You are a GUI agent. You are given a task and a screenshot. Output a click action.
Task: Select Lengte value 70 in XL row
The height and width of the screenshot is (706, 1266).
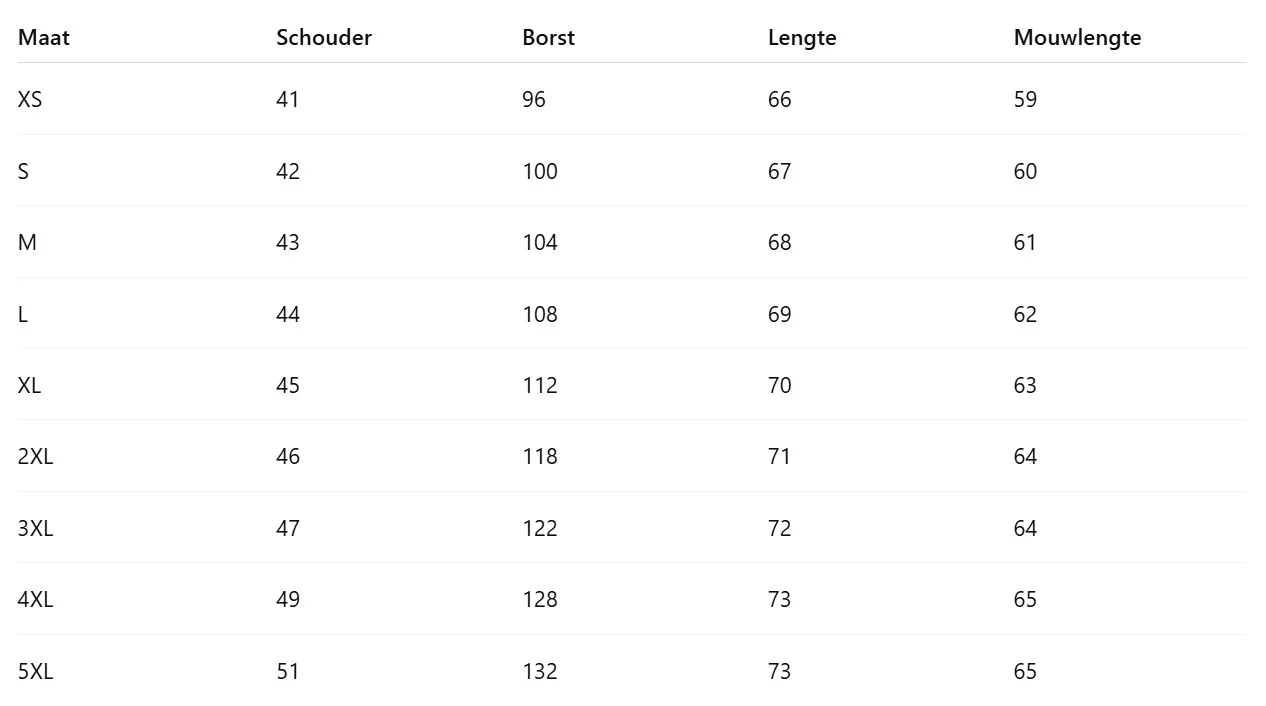pos(780,385)
